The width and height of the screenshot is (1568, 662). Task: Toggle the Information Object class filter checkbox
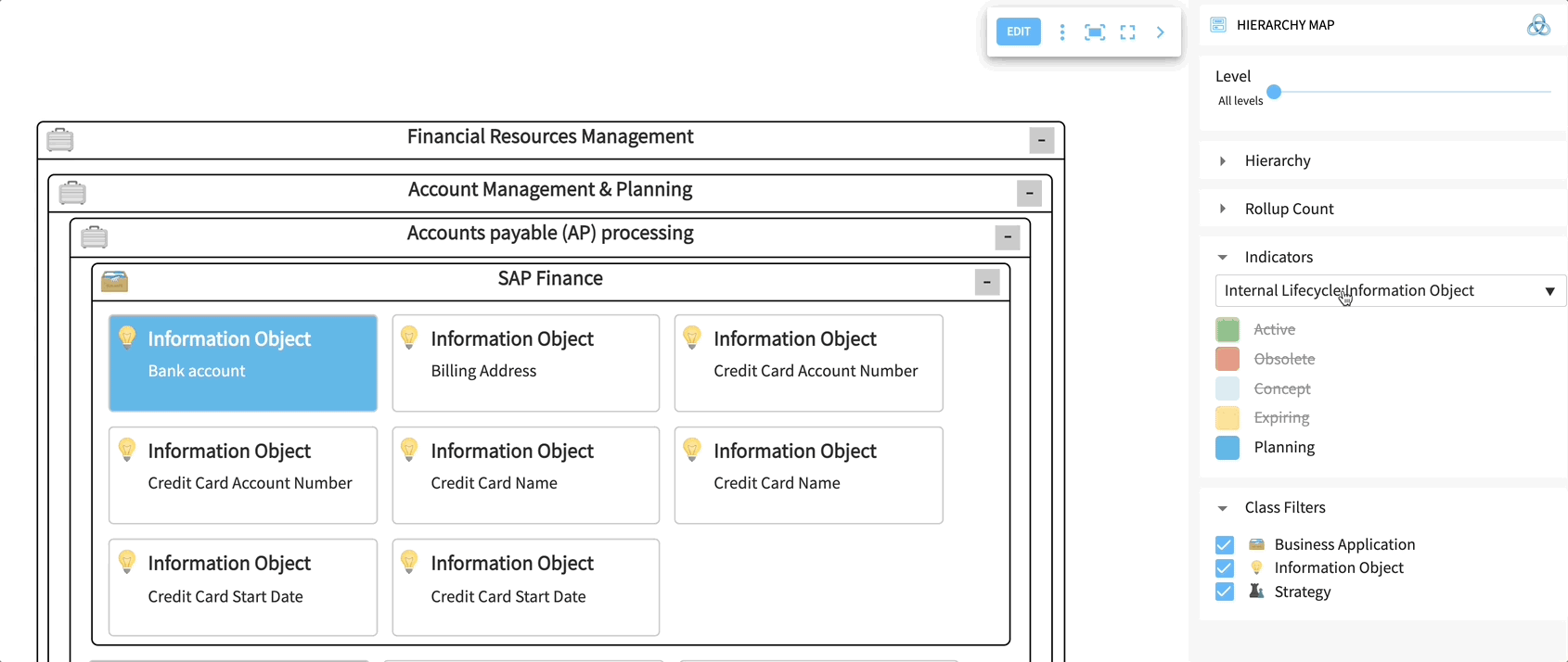point(1225,567)
